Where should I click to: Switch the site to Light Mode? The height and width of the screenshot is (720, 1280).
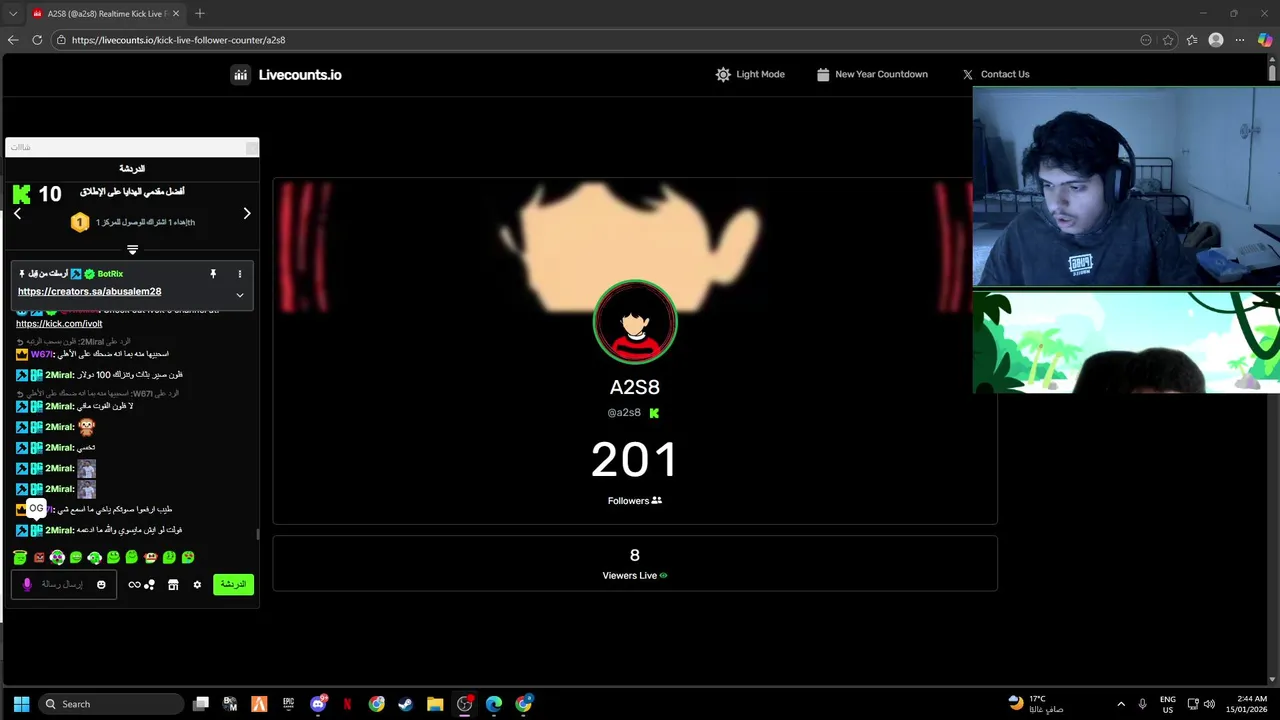[x=750, y=74]
